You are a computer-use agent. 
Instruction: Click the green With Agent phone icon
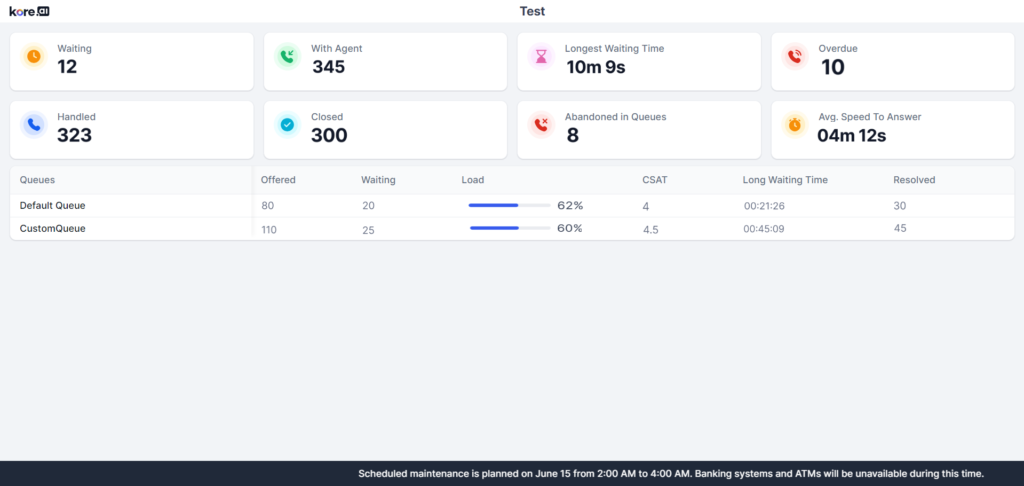click(x=288, y=57)
